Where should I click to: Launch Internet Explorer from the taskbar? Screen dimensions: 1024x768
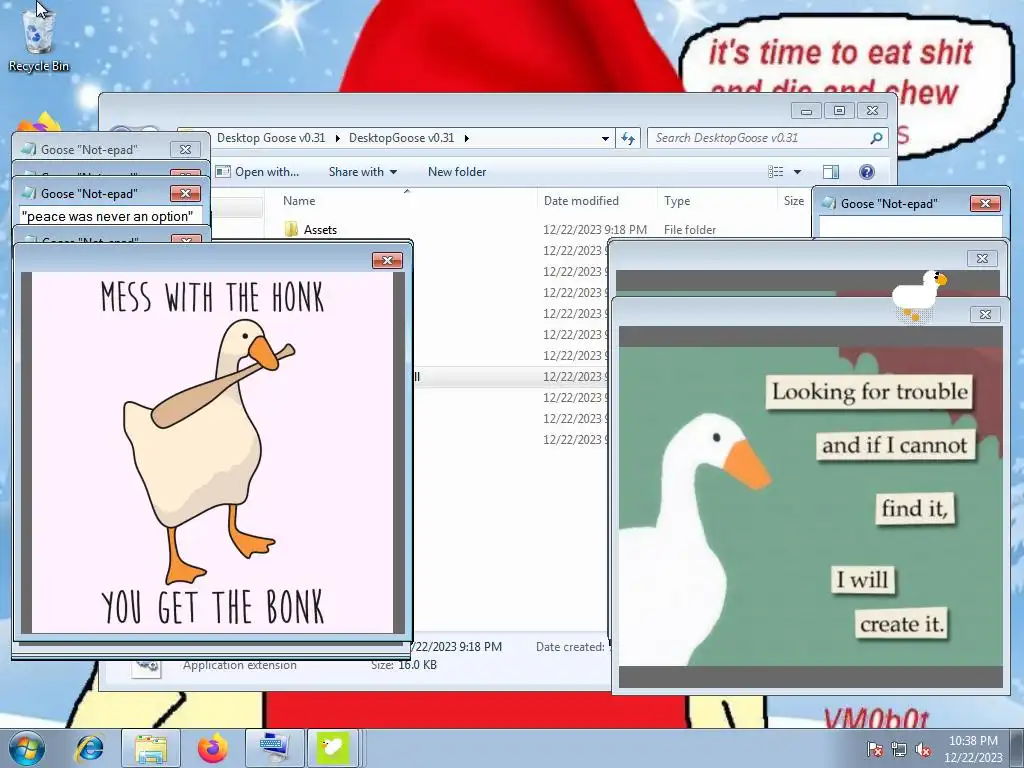pos(89,748)
